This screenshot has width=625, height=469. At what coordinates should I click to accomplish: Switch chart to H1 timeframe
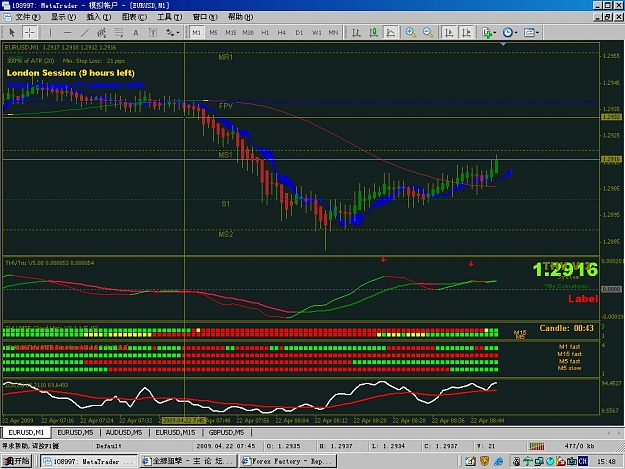[265, 33]
